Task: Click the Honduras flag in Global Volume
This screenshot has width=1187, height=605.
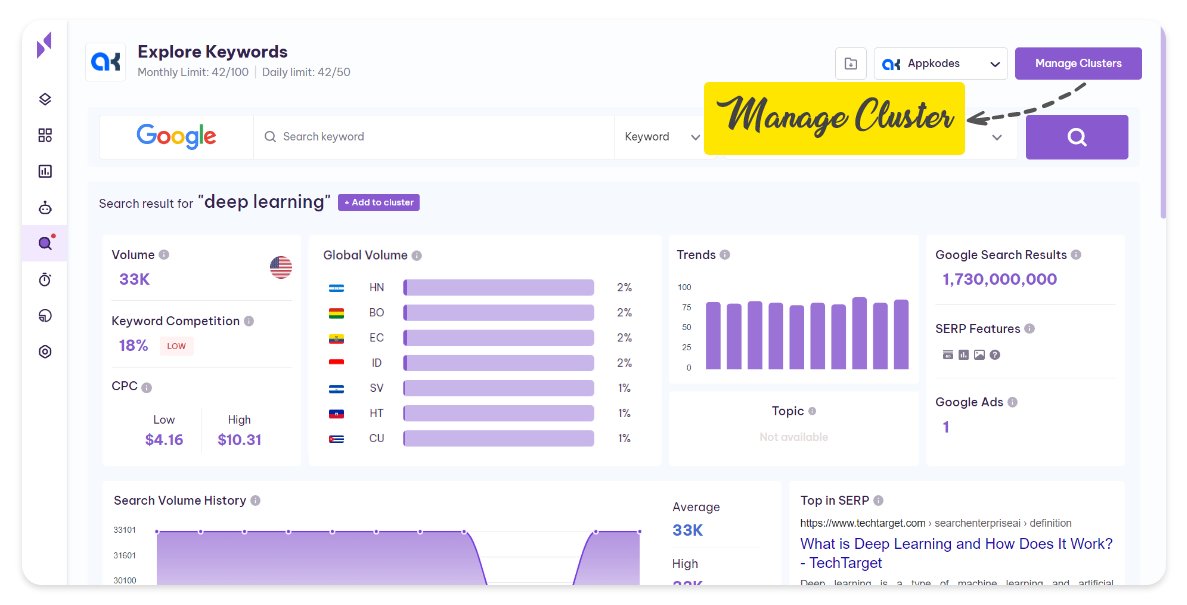Action: point(336,288)
